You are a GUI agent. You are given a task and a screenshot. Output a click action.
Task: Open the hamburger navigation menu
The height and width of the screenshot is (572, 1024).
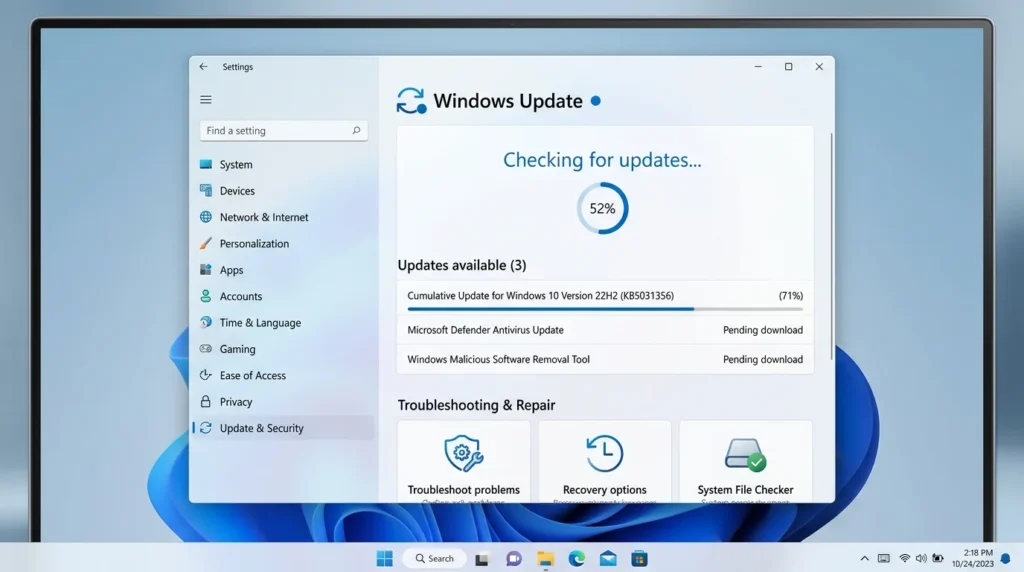pos(206,99)
